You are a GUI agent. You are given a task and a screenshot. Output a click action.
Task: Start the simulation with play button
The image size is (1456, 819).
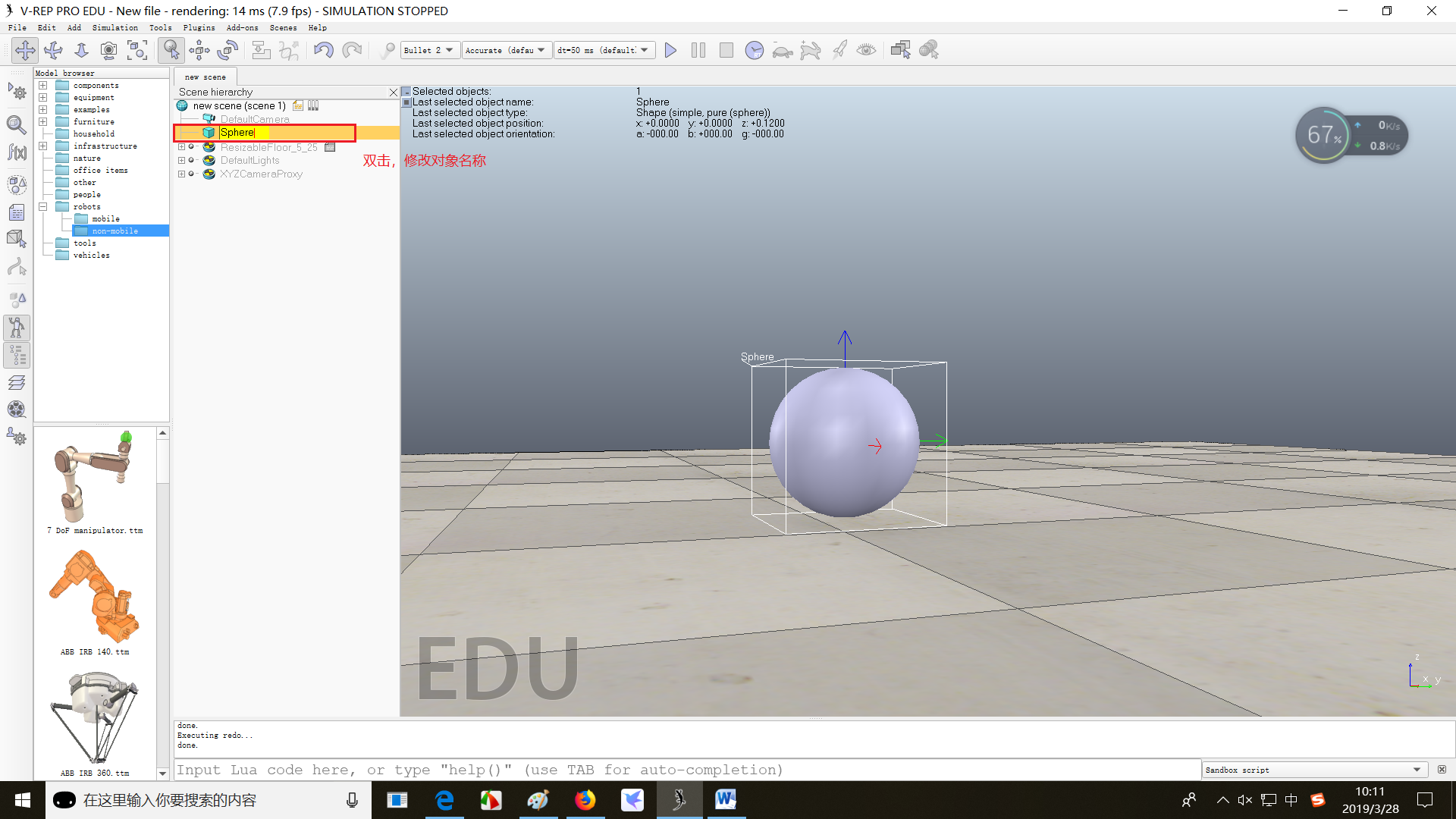click(x=670, y=50)
